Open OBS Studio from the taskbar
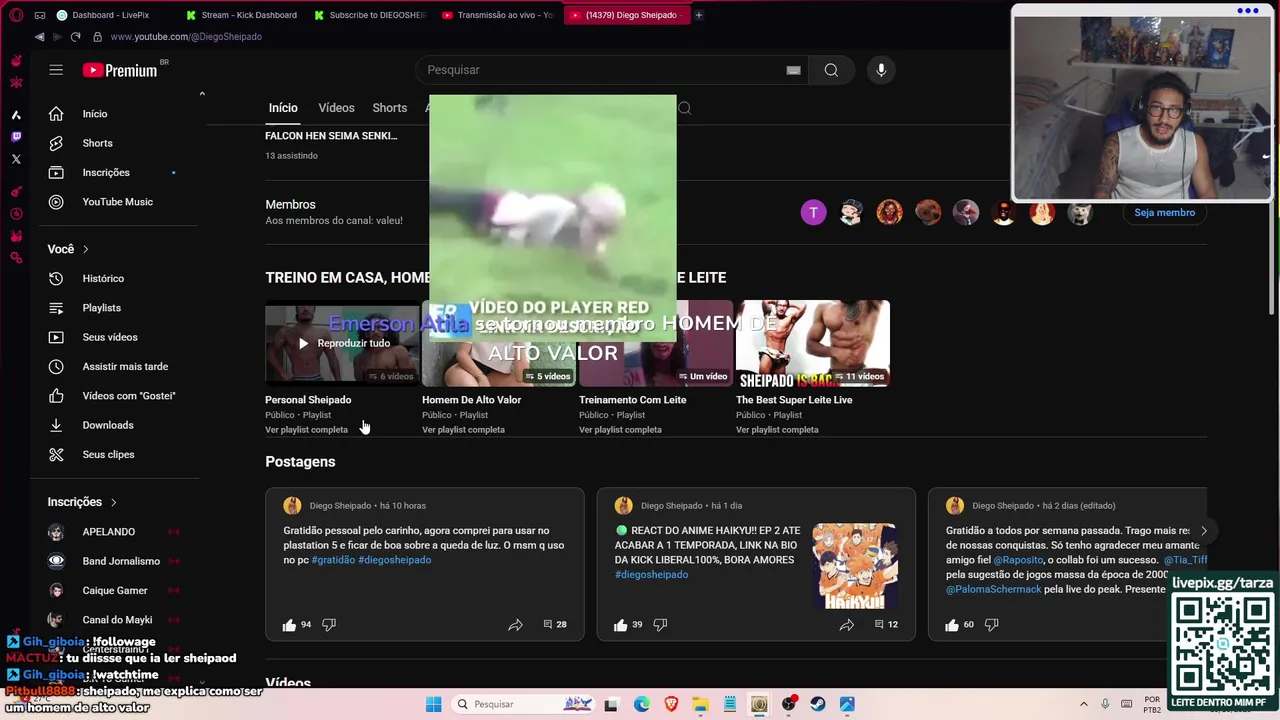Image resolution: width=1280 pixels, height=720 pixels. [x=789, y=704]
